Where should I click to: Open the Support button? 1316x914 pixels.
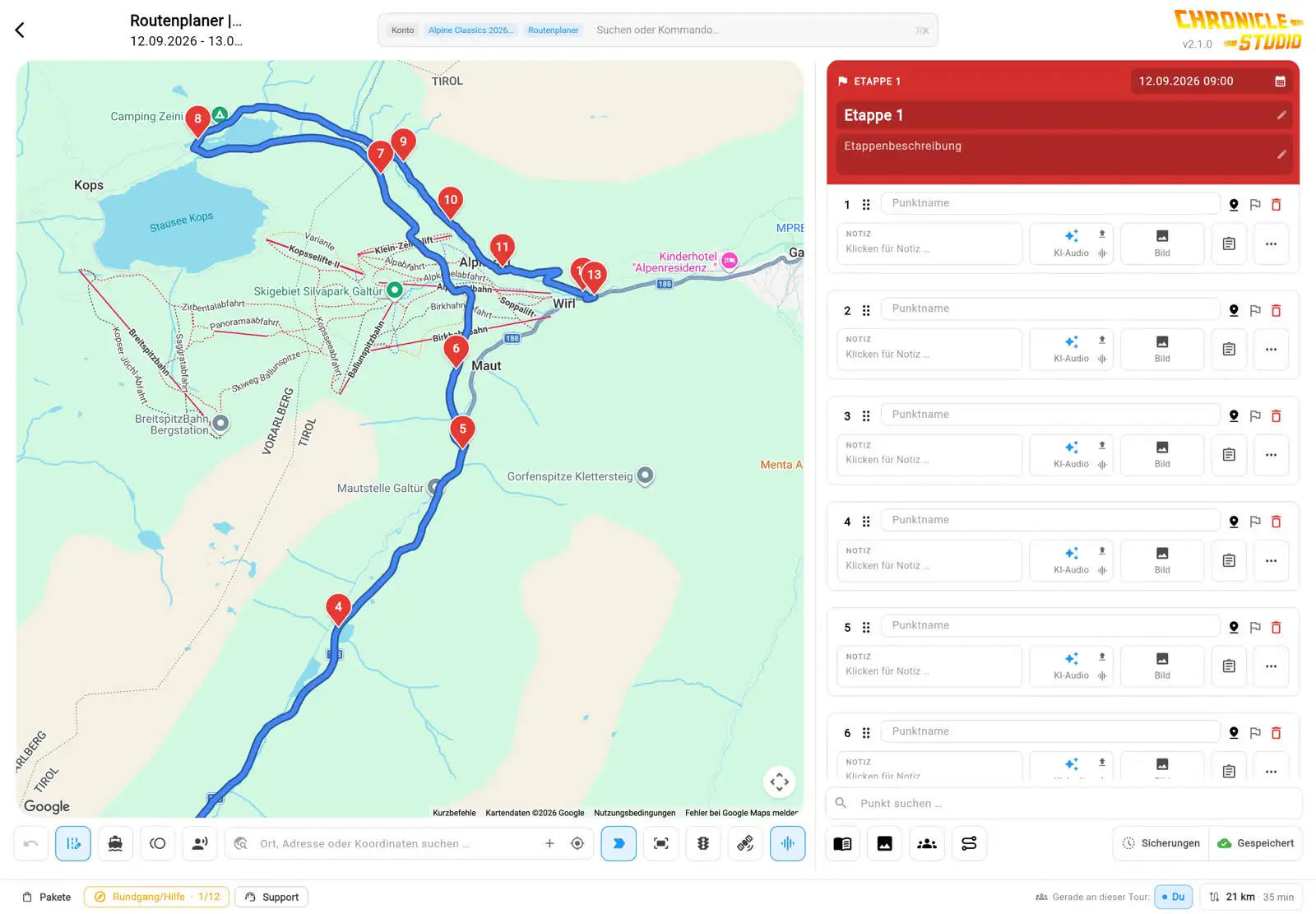pos(271,898)
